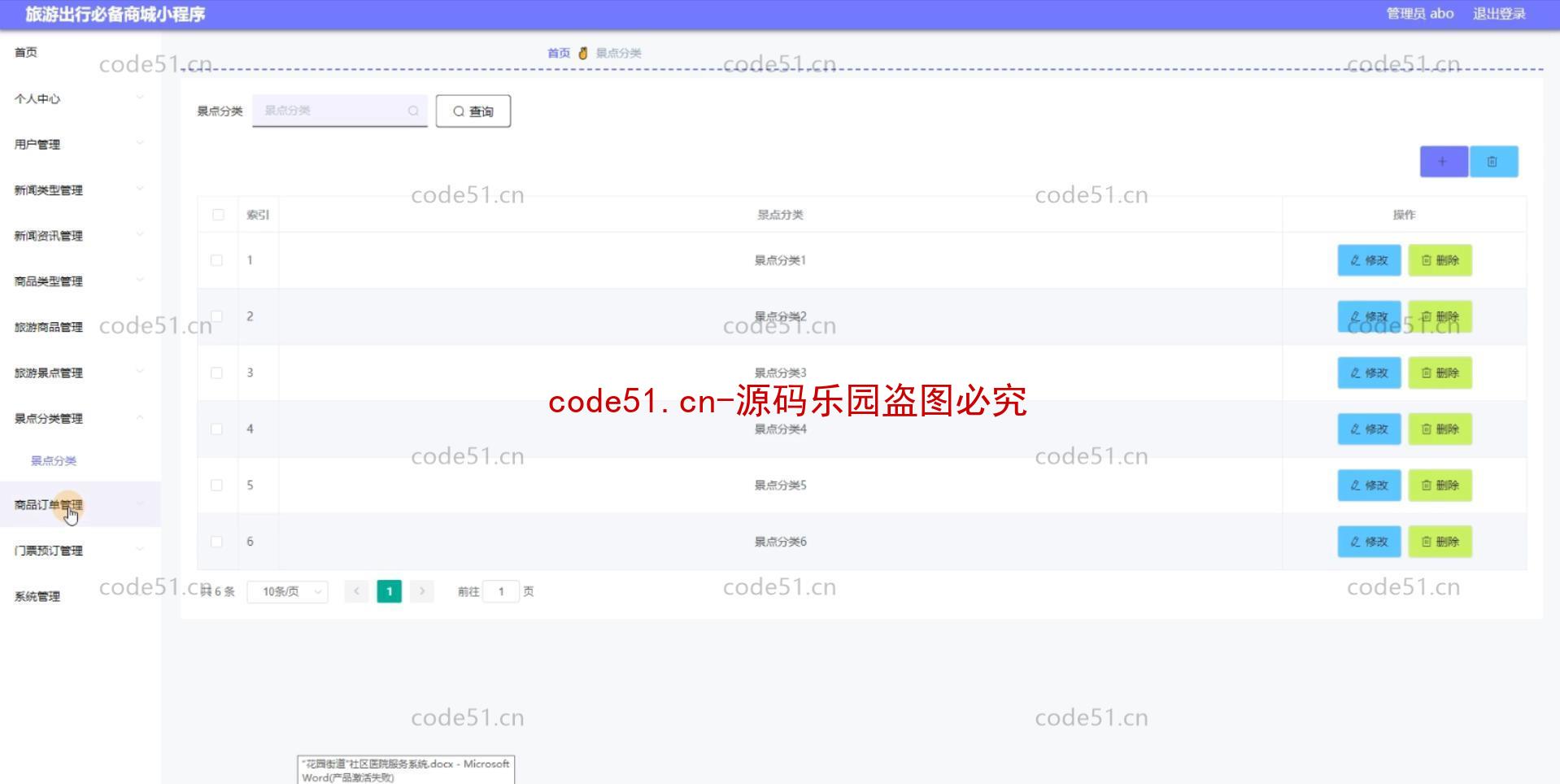1560x784 pixels.
Task: Expand 新闻类型管理 sidebar menu
Action: [80, 189]
